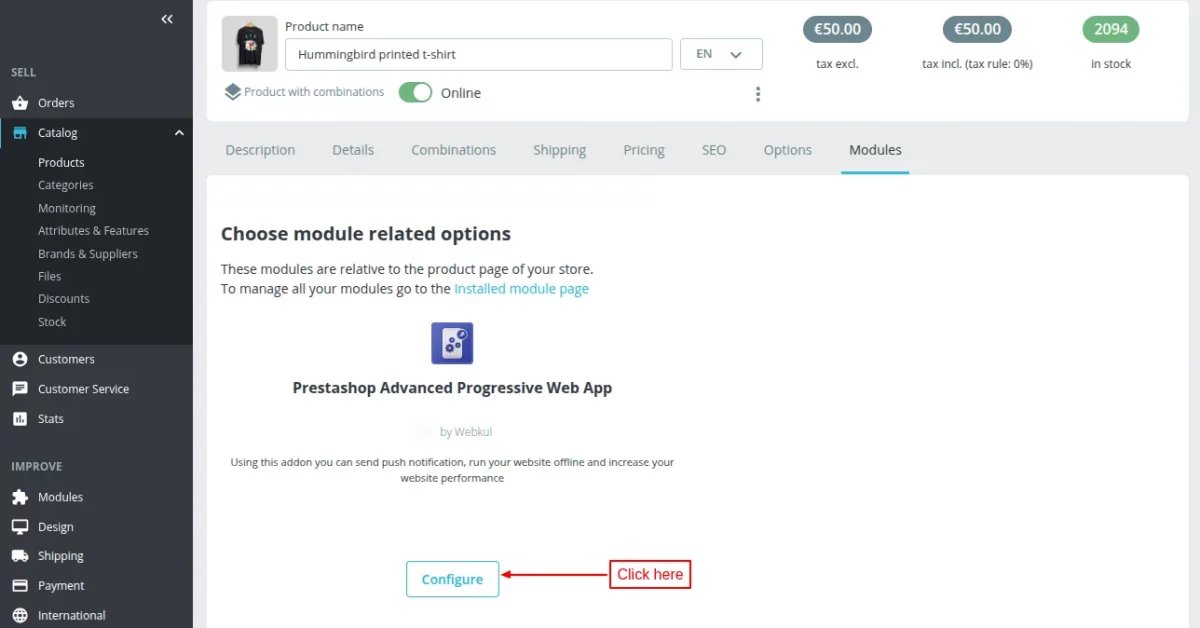Click the Configure button
The height and width of the screenshot is (628, 1200).
click(x=452, y=579)
